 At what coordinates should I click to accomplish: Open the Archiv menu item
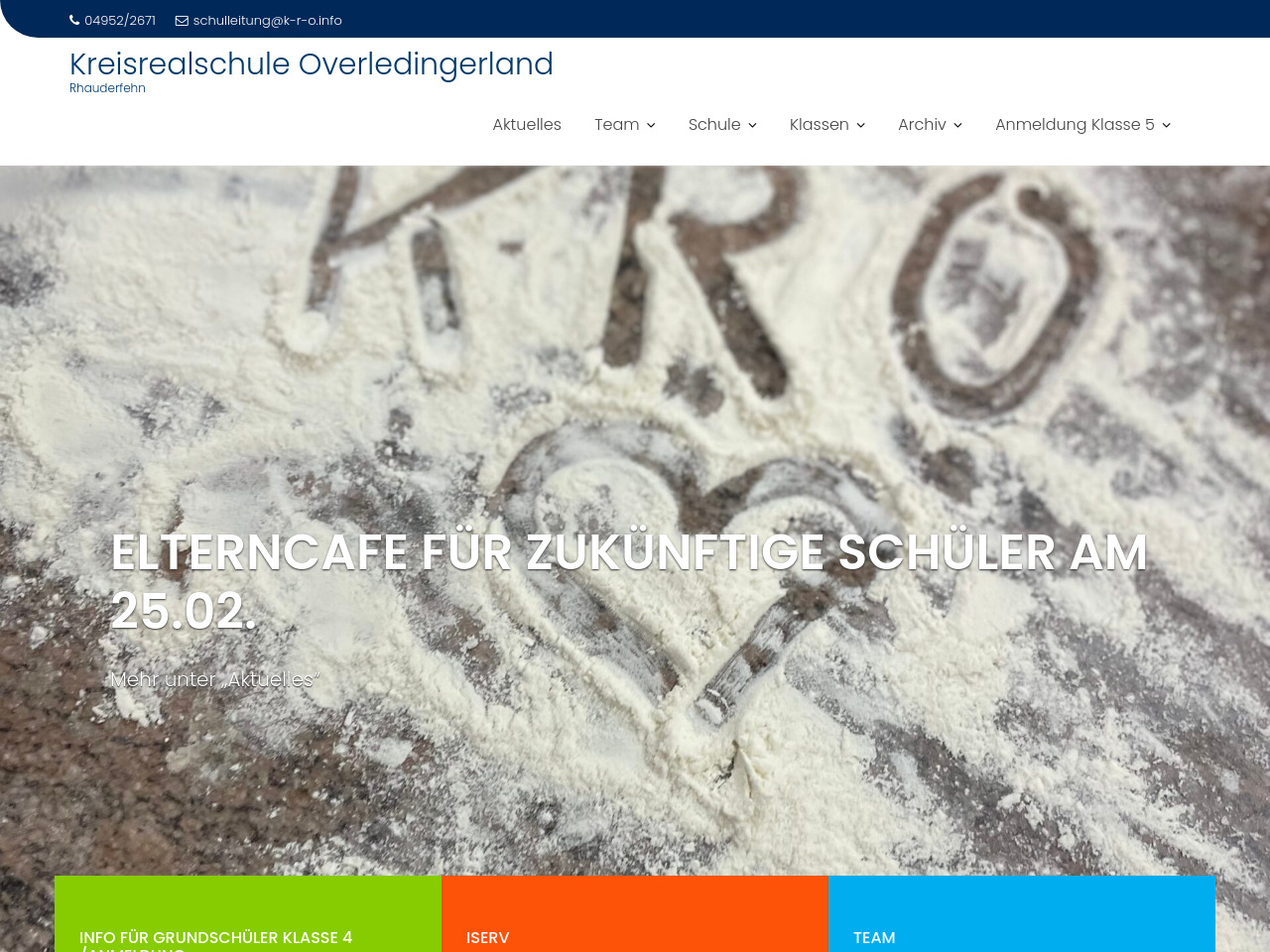(922, 125)
